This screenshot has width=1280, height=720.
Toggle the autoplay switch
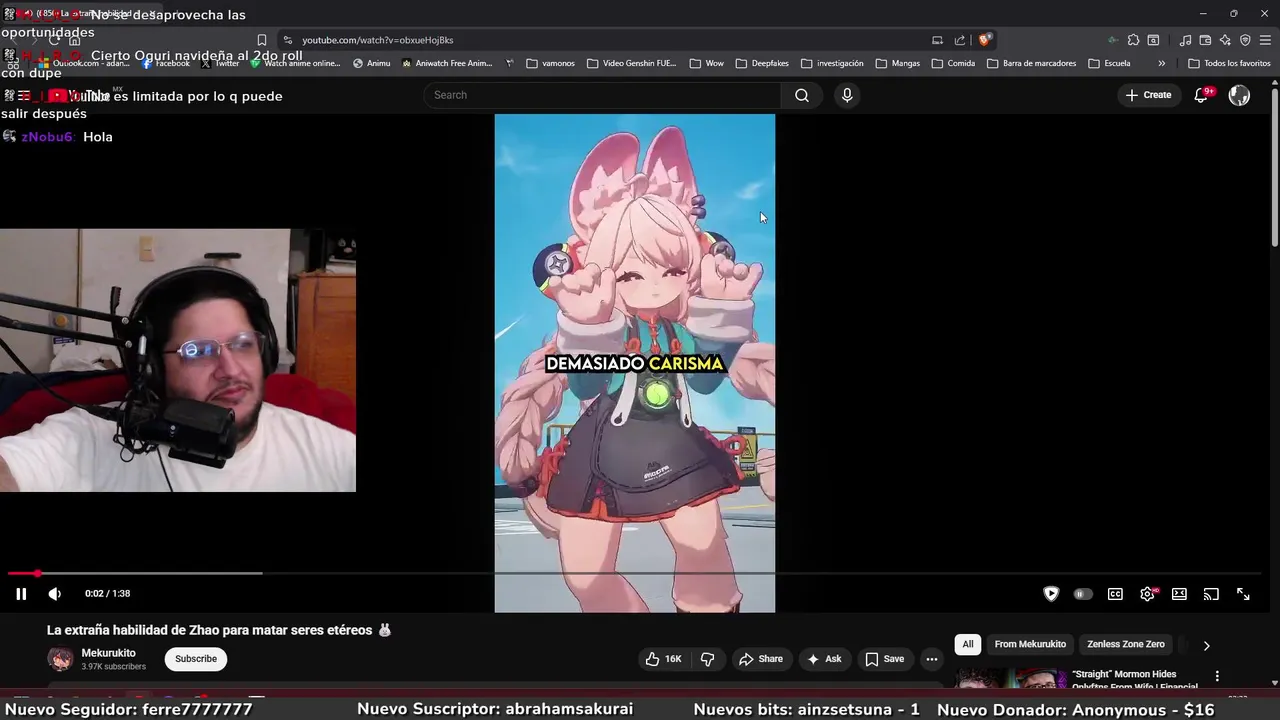point(1083,594)
